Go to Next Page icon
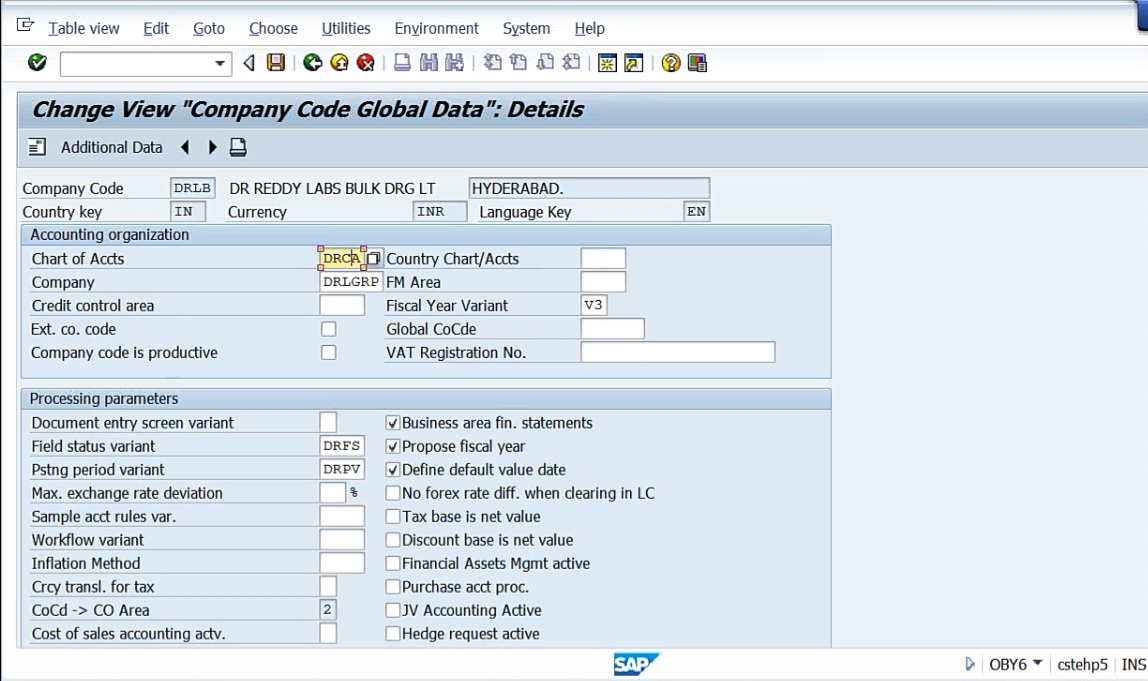Screen dimensions: 1148x681 545,63
